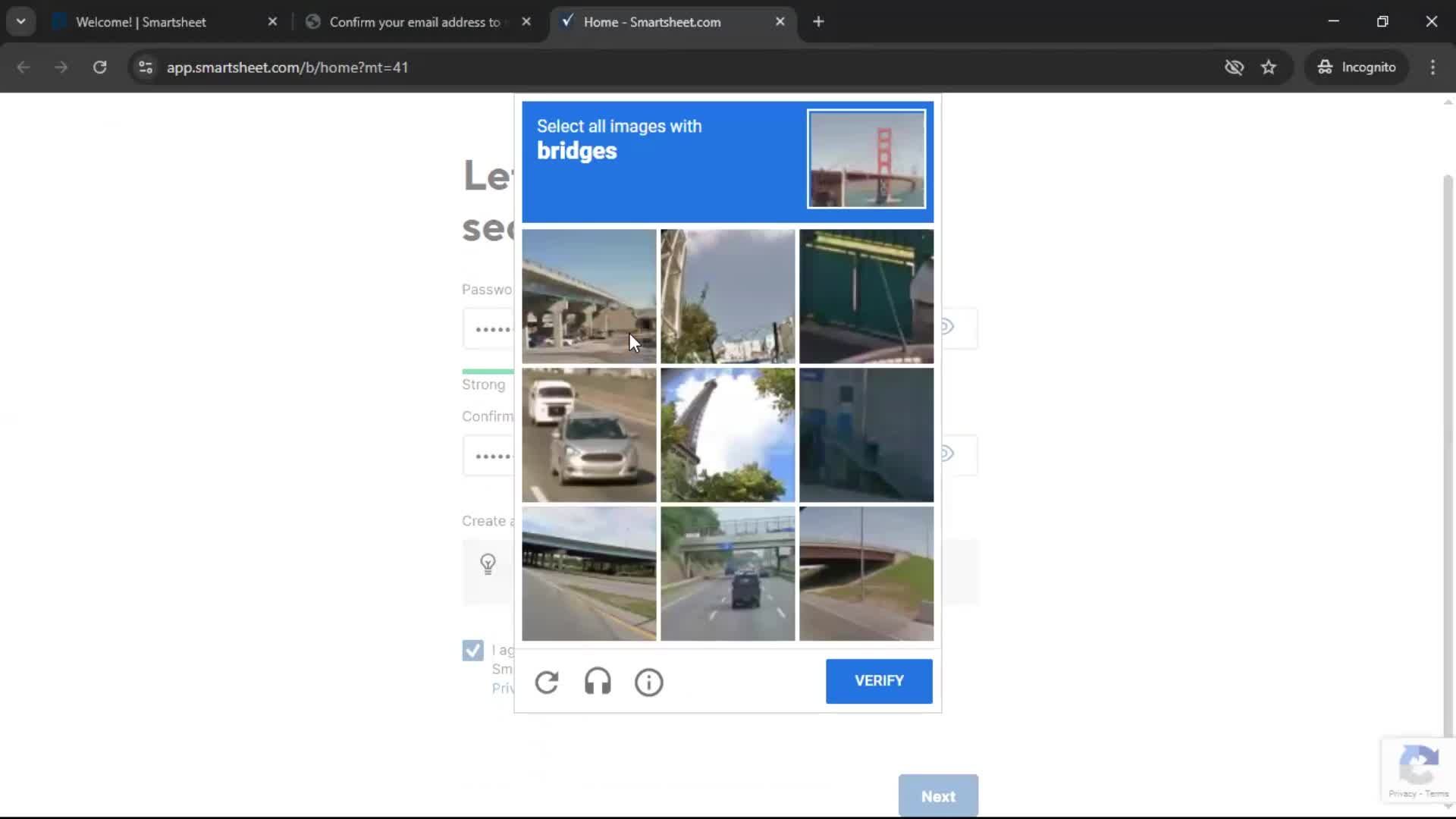Open captcha instructions via info icon
The height and width of the screenshot is (819, 1456).
click(648, 682)
